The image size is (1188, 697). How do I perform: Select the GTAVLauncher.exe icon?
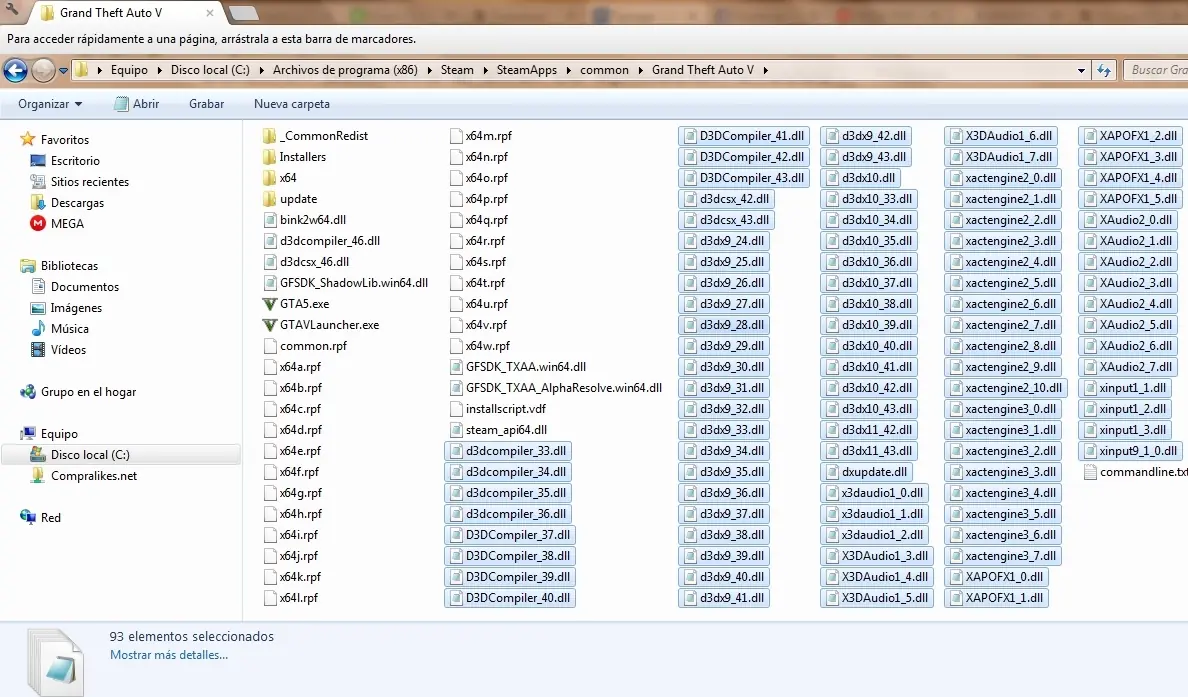269,325
